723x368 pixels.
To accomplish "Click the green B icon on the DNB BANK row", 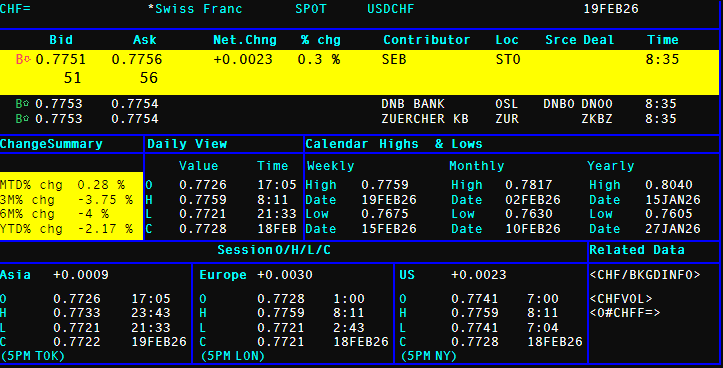I will (x=22, y=104).
